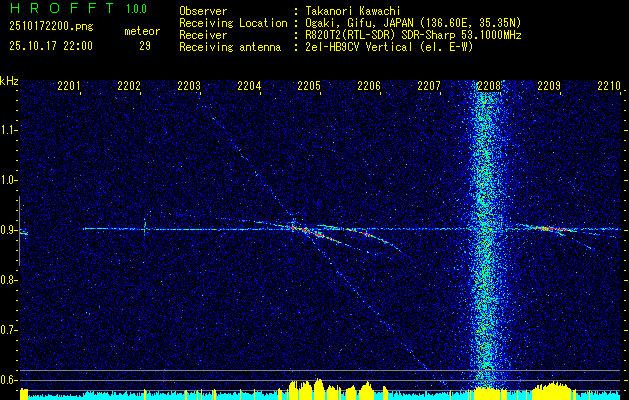Screen dimensions: 629x400
Task: Click the 2209 time marker
Action: tap(549, 86)
